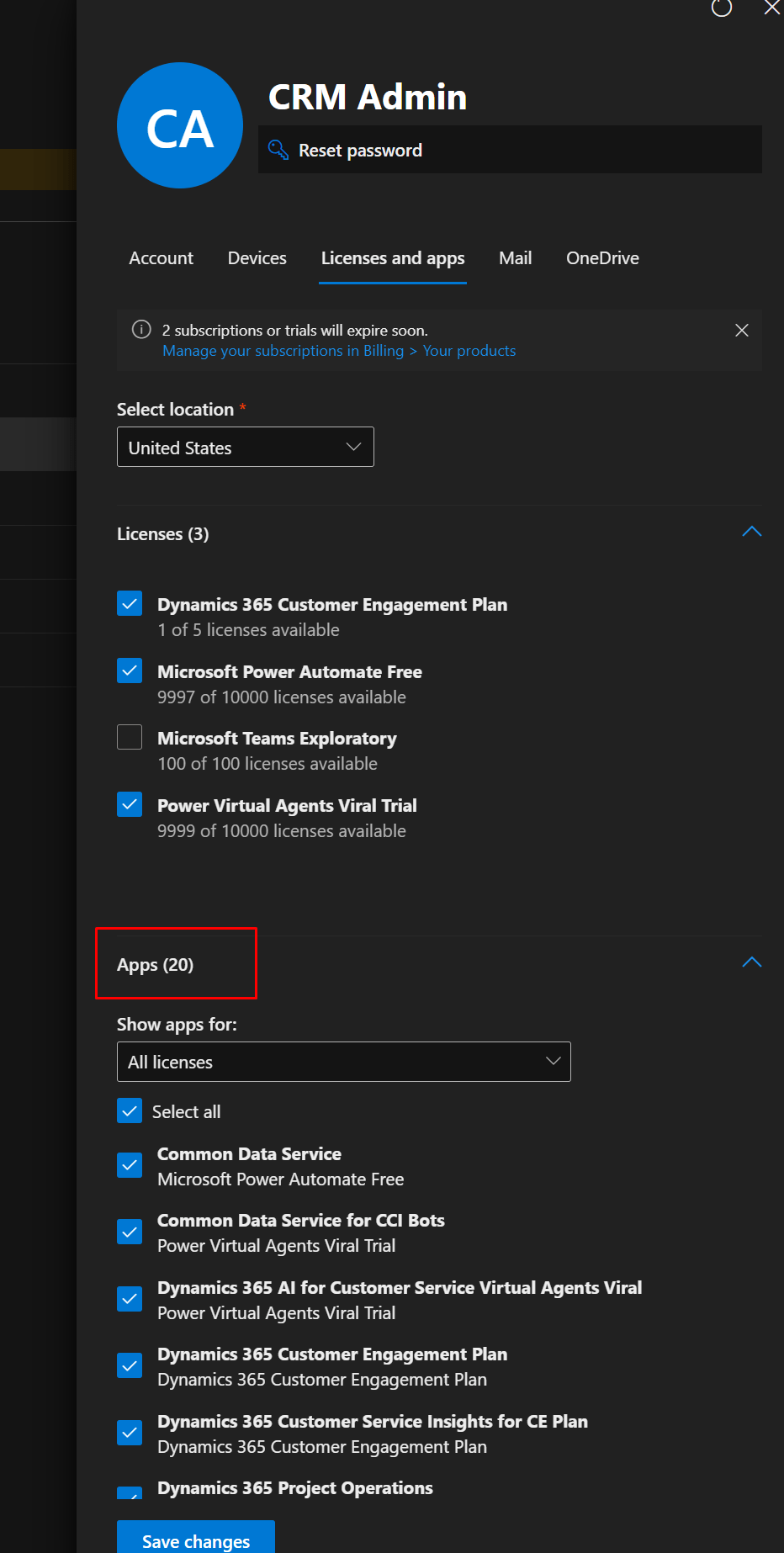Check Microsoft Teams Exploratory license
This screenshot has width=784, height=1553.
[130, 737]
